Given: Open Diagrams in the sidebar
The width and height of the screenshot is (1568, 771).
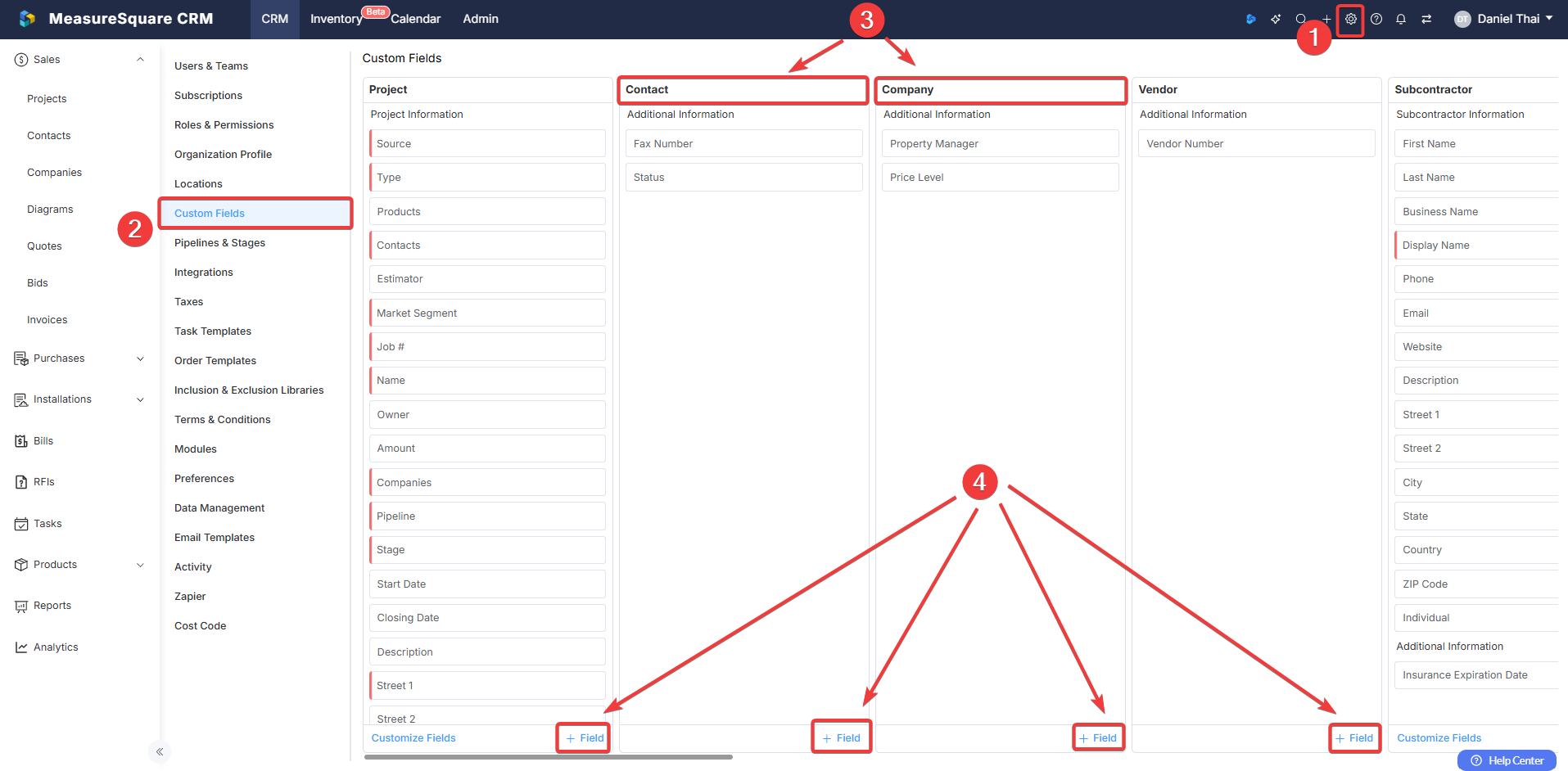Looking at the screenshot, I should (50, 210).
